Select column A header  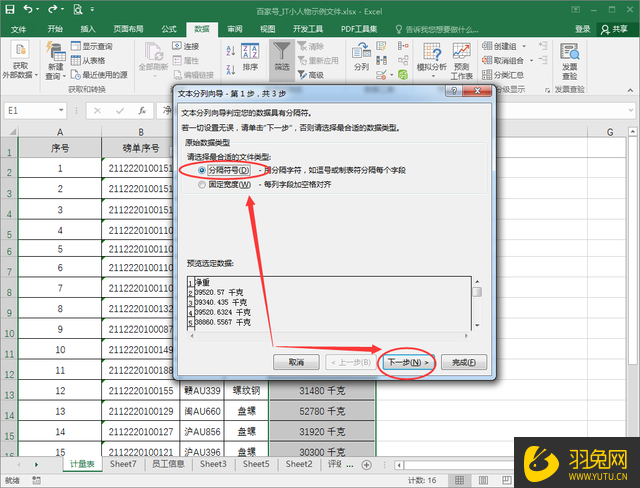click(x=60, y=132)
